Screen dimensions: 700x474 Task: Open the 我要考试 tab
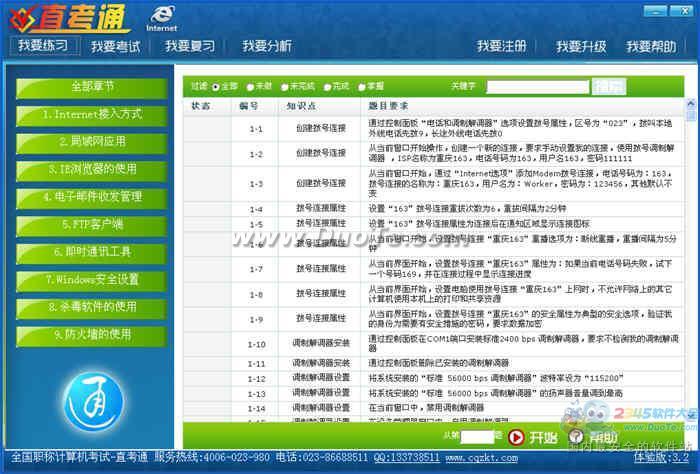pos(115,46)
